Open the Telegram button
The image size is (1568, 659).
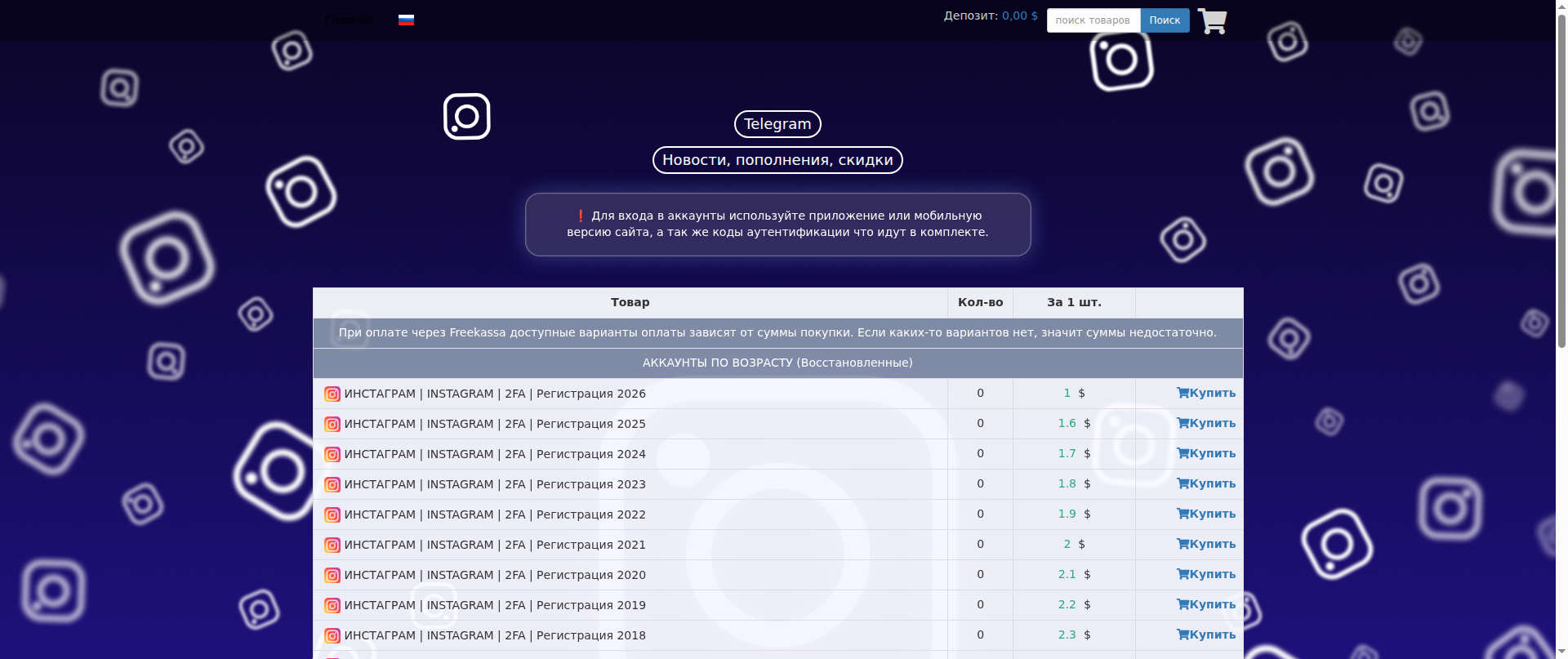coord(777,124)
